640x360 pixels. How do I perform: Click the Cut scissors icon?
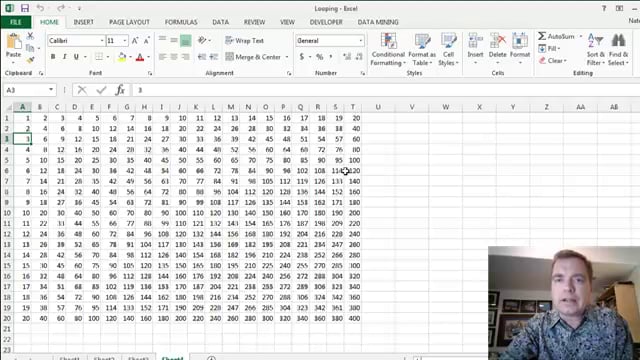30,36
